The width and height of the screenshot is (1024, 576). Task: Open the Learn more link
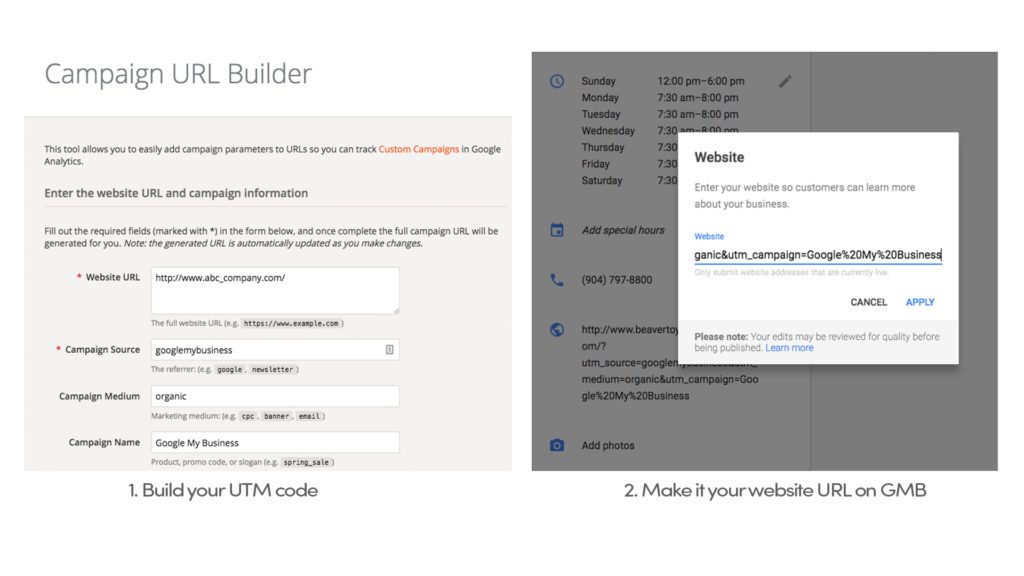[x=789, y=348]
